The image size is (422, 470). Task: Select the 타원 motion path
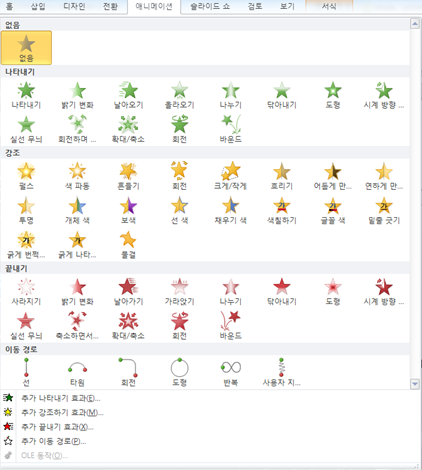coord(77,373)
